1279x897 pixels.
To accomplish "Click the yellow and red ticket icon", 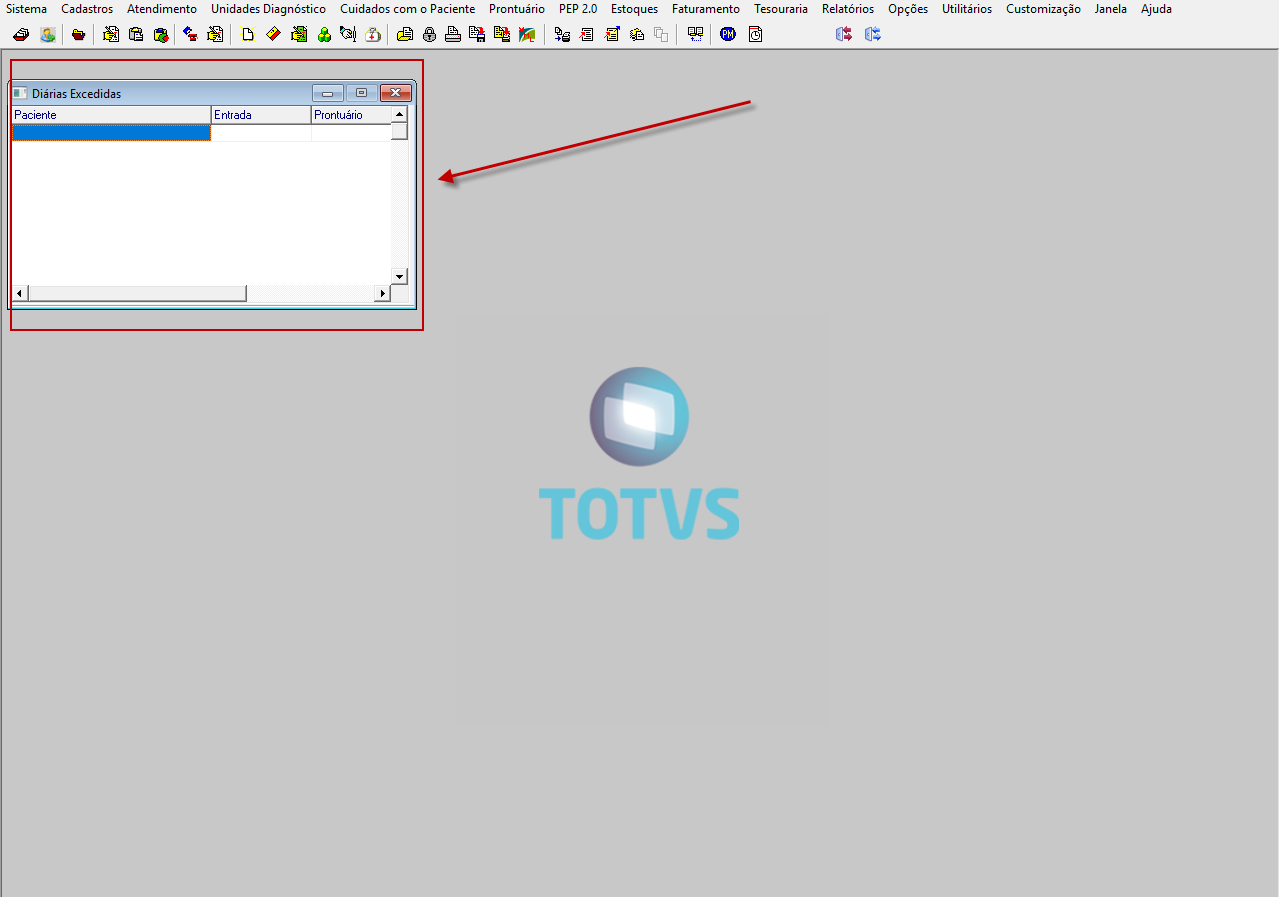I will tap(272, 34).
